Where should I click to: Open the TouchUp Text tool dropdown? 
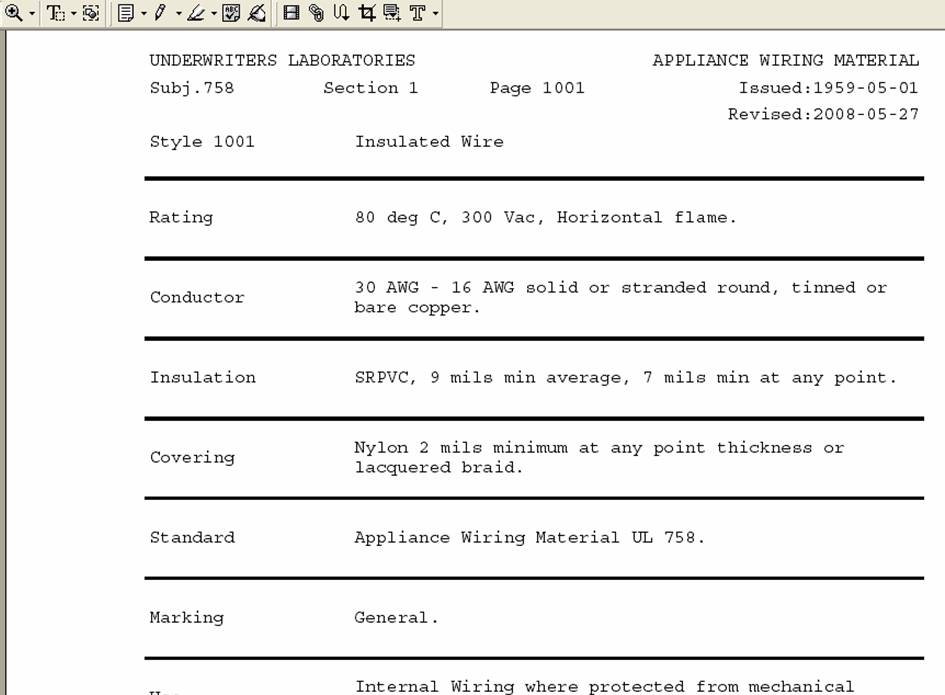coord(435,13)
